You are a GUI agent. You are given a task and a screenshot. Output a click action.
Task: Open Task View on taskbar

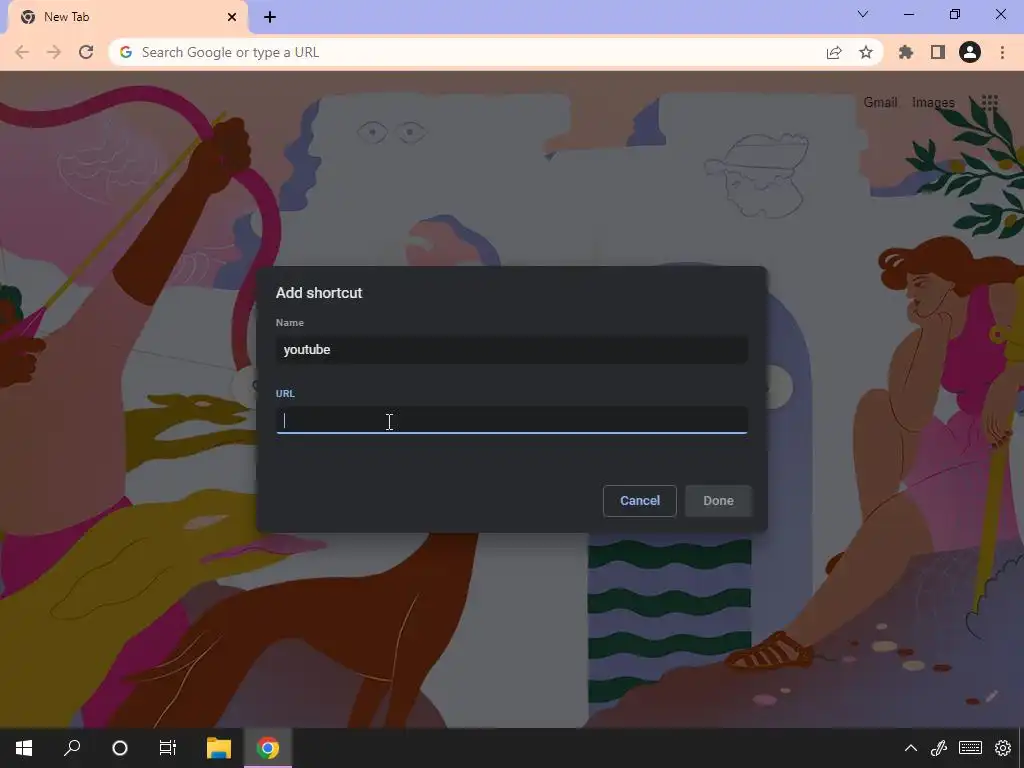[x=168, y=748]
